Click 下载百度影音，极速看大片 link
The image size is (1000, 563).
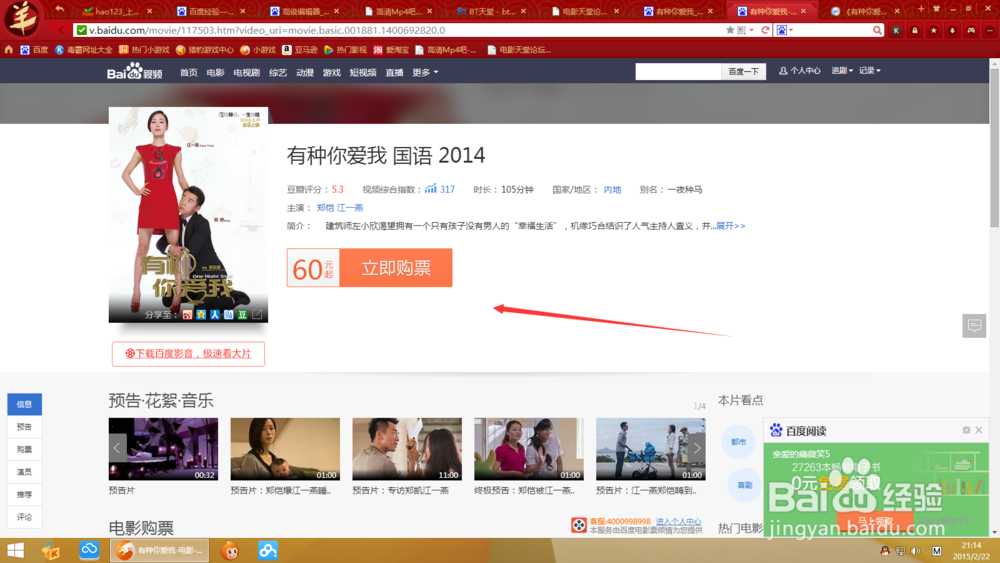[x=188, y=354]
